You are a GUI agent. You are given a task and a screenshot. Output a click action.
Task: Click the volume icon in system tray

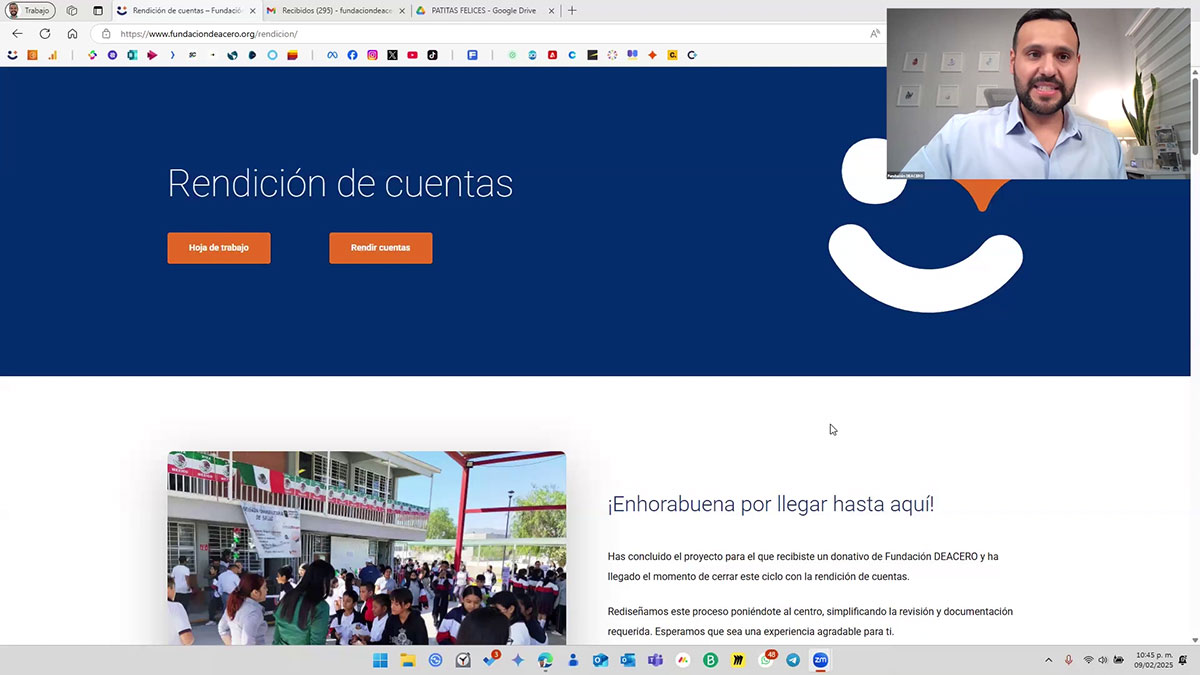(1103, 660)
